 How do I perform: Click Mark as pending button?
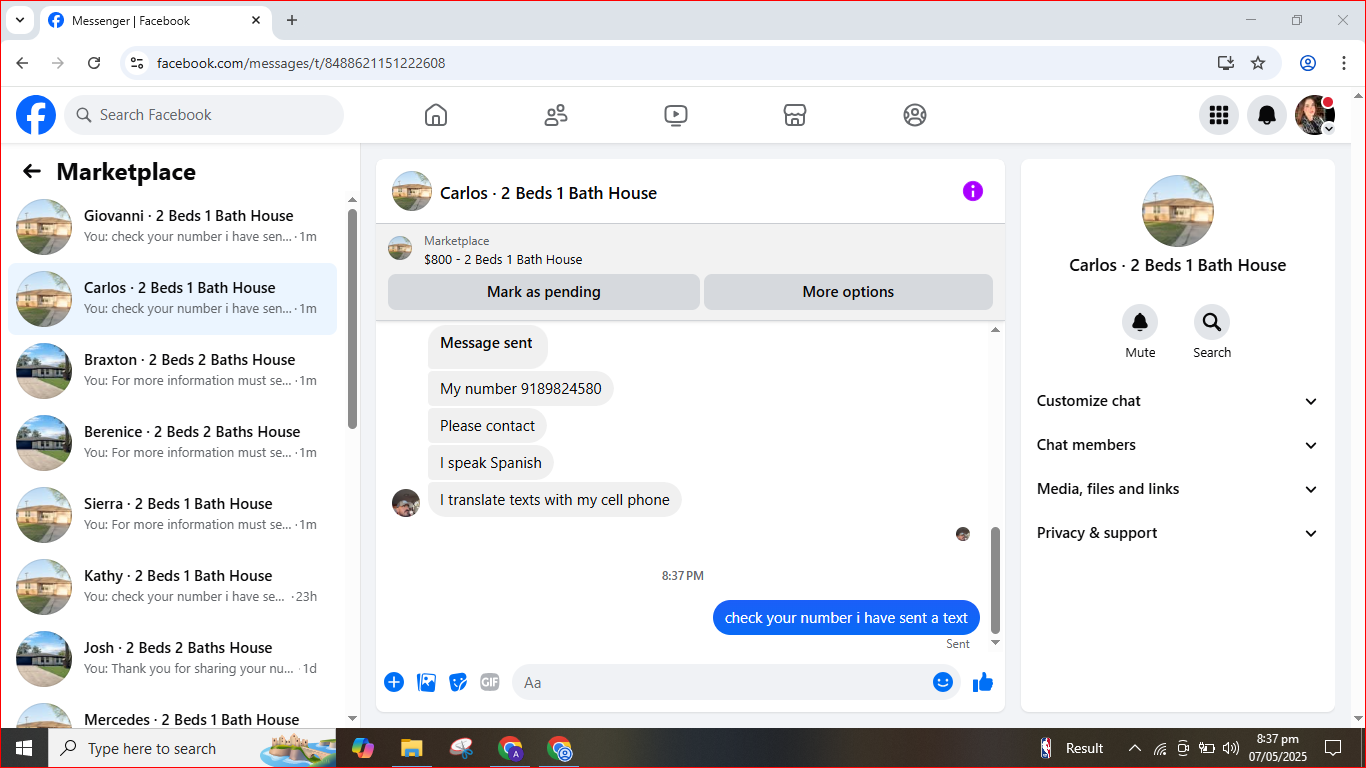[x=544, y=292]
